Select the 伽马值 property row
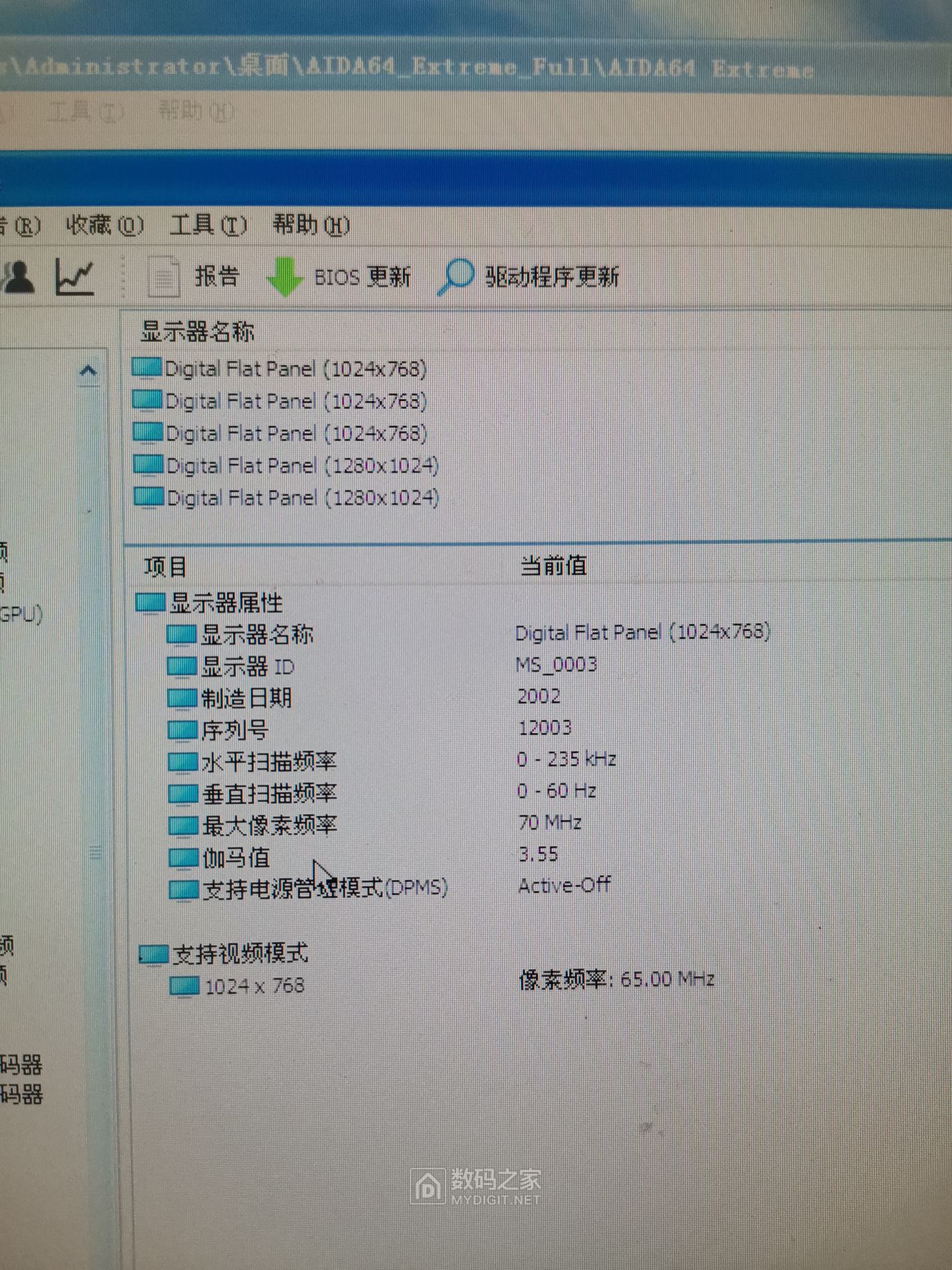The image size is (952, 1270). click(219, 858)
